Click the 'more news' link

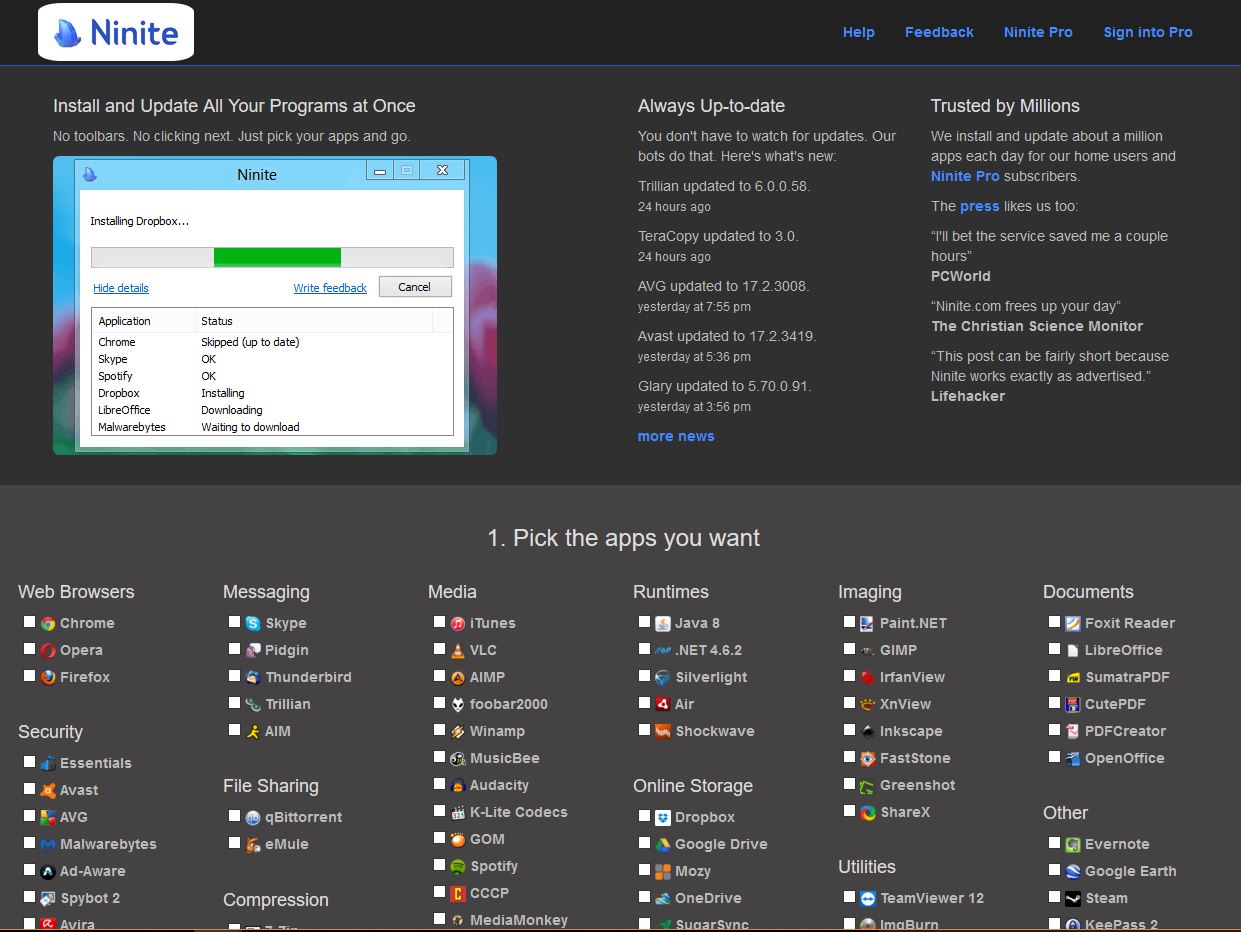pos(676,436)
